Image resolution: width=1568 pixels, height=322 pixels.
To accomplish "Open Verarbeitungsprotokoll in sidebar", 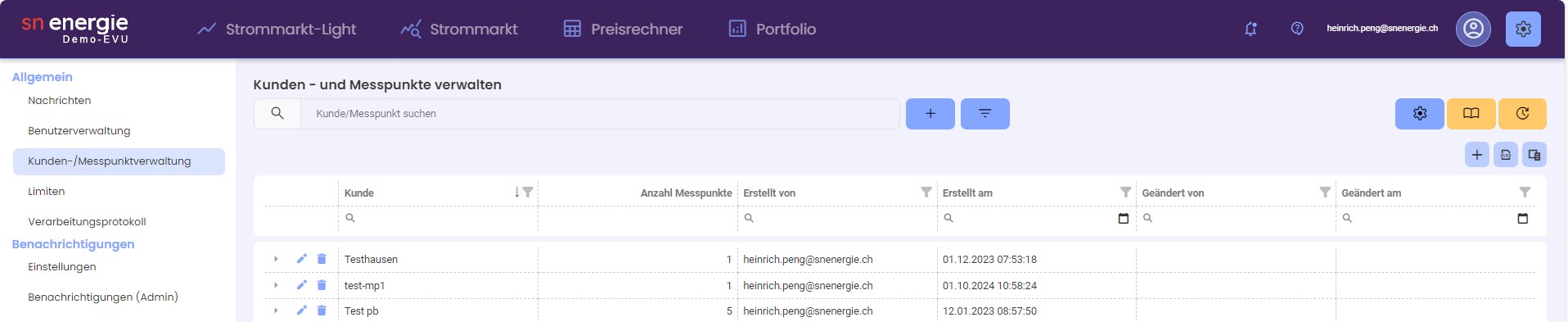I will point(87,222).
